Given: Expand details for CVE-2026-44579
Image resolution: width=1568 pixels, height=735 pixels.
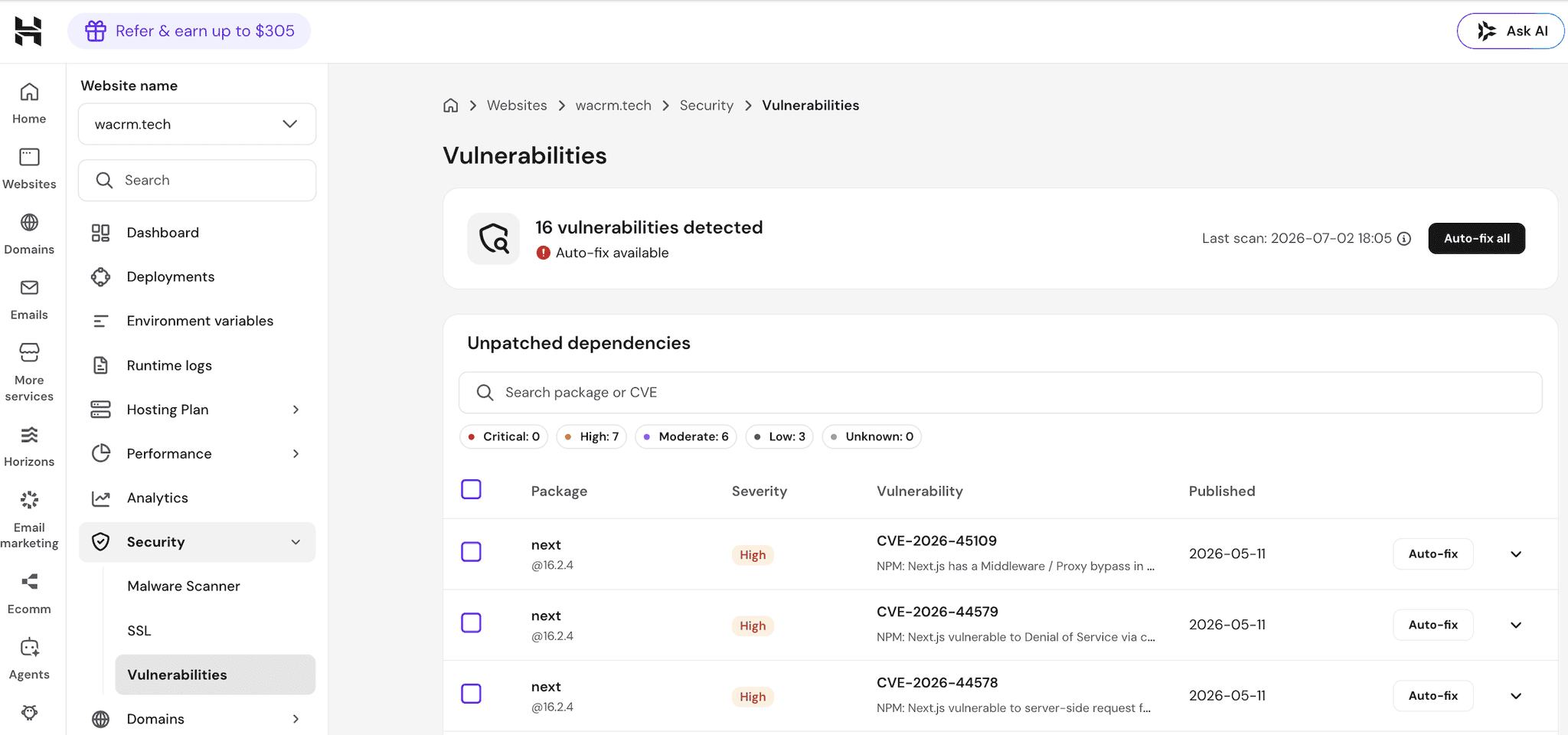Looking at the screenshot, I should [1516, 625].
